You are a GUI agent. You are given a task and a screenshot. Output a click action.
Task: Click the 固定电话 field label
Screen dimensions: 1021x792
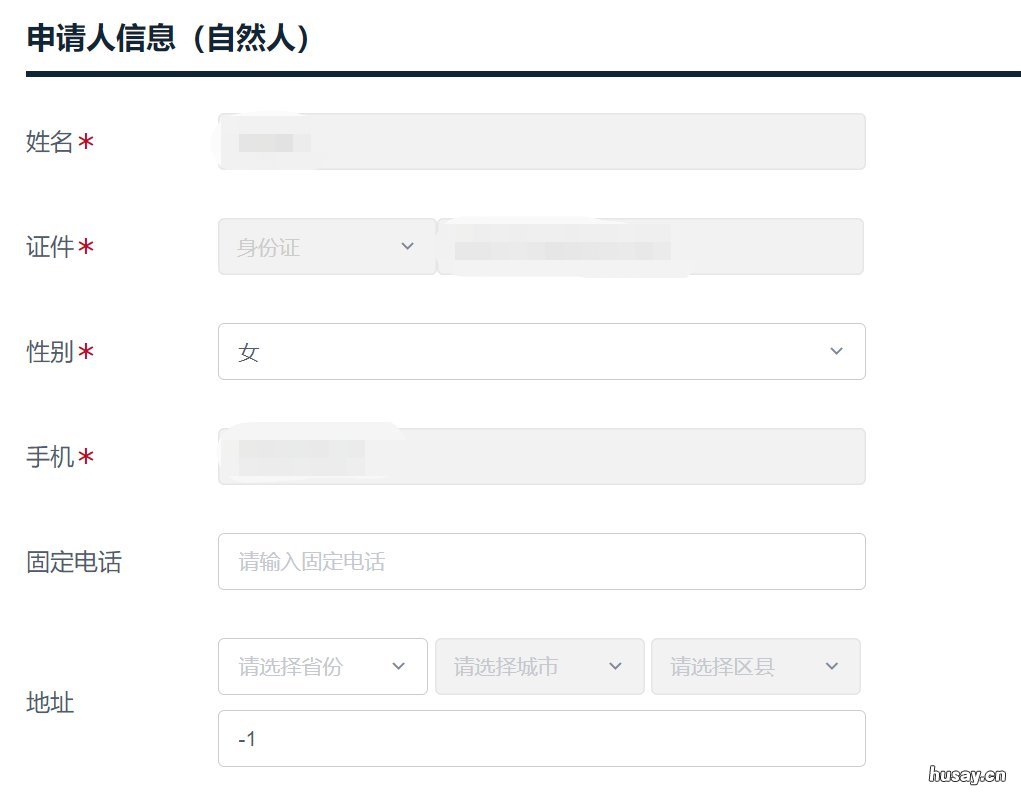click(x=73, y=562)
